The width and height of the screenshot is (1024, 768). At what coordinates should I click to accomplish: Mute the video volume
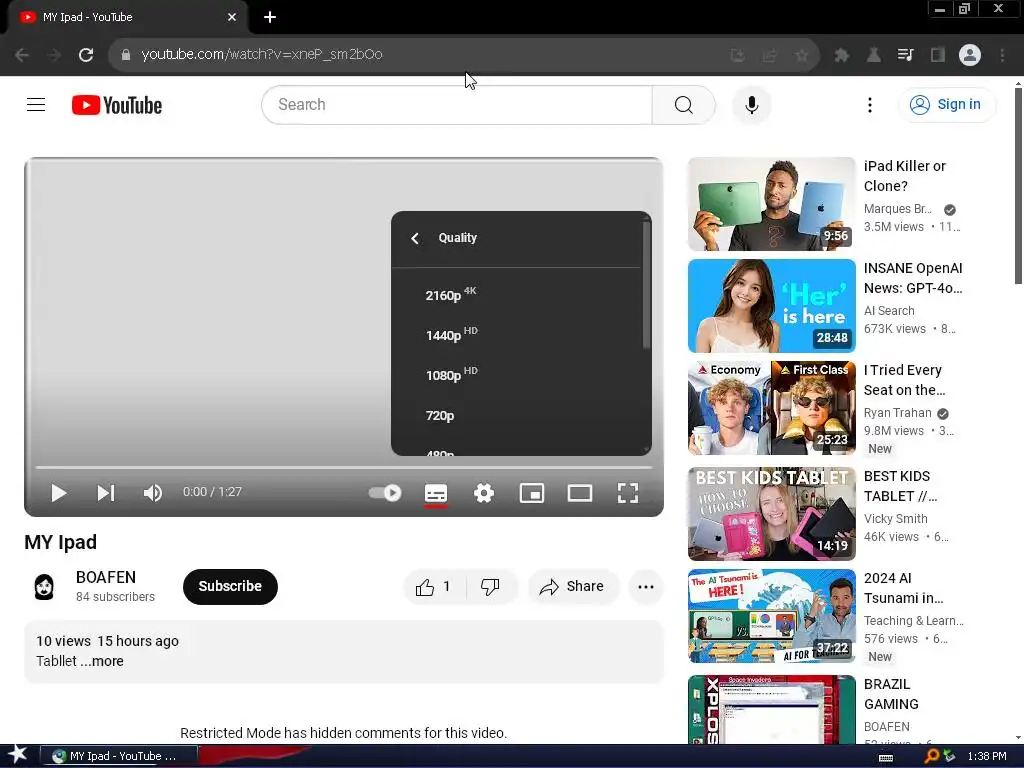[x=152, y=492]
